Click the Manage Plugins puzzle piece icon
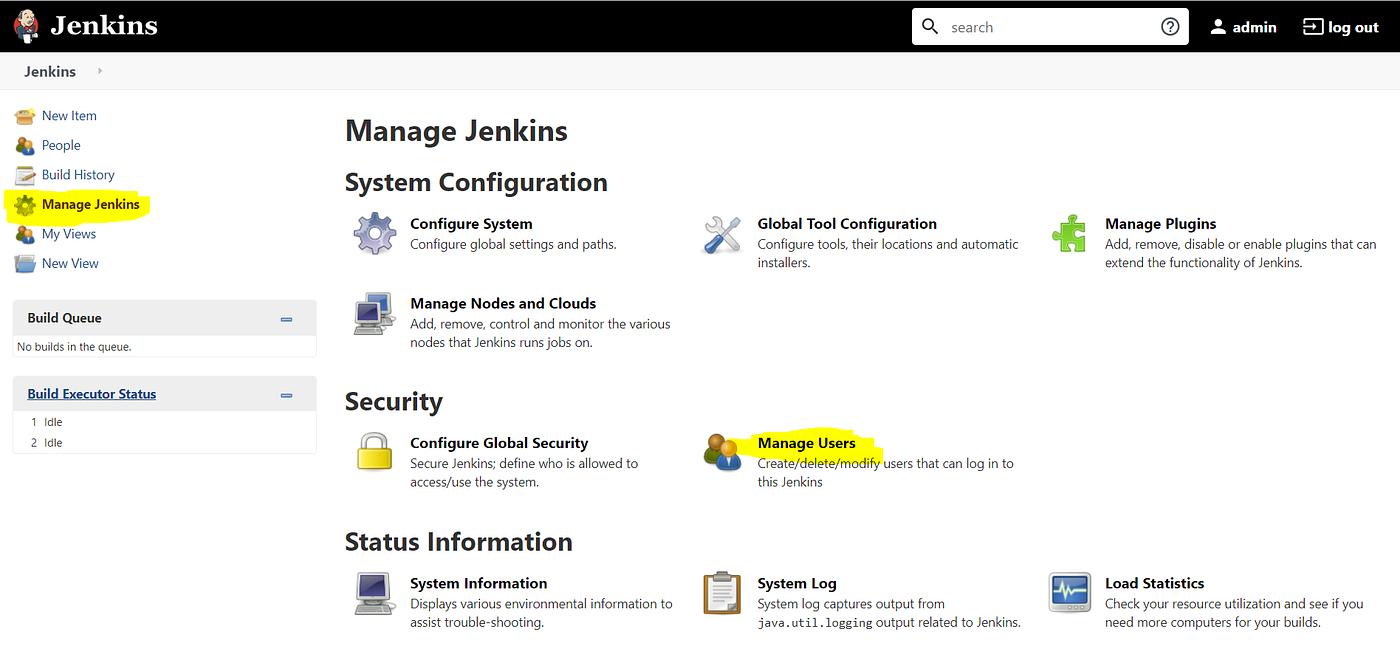Image resolution: width=1400 pixels, height=654 pixels. 1069,233
